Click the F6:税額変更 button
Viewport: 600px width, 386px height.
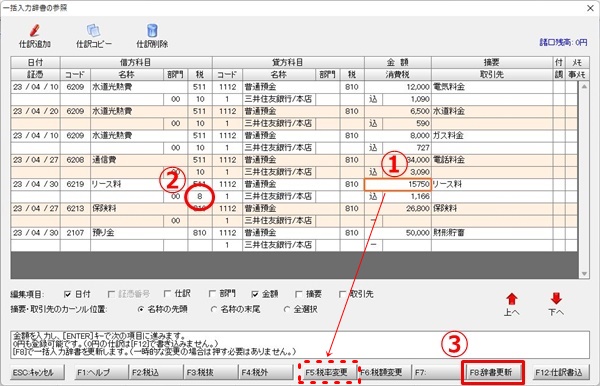click(384, 372)
